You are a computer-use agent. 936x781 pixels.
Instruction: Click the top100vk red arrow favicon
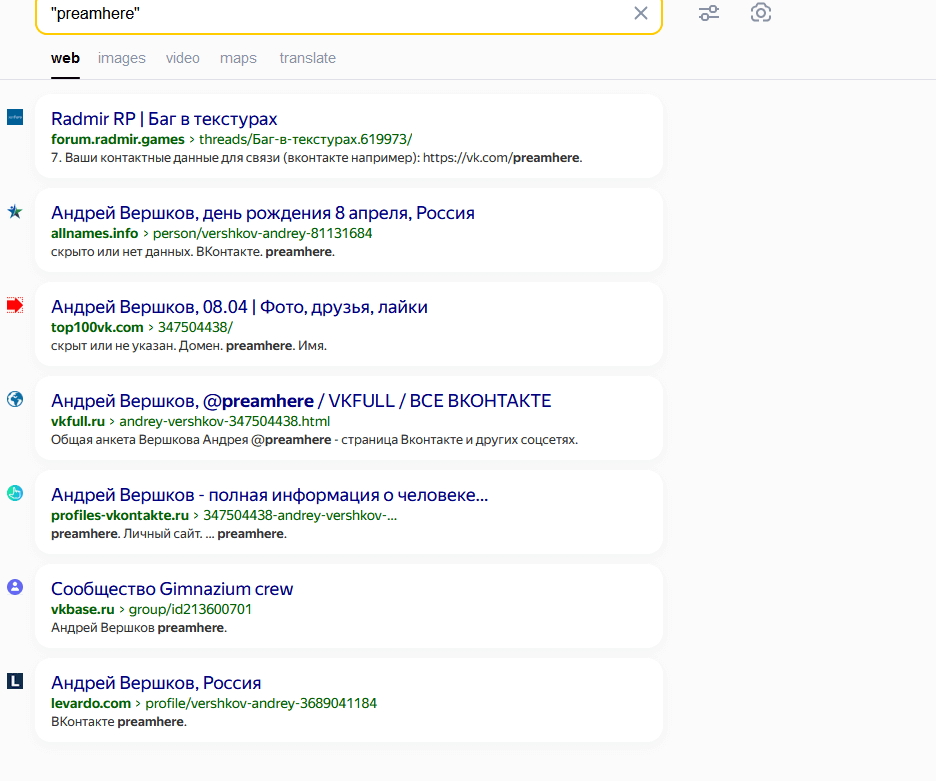pos(15,305)
